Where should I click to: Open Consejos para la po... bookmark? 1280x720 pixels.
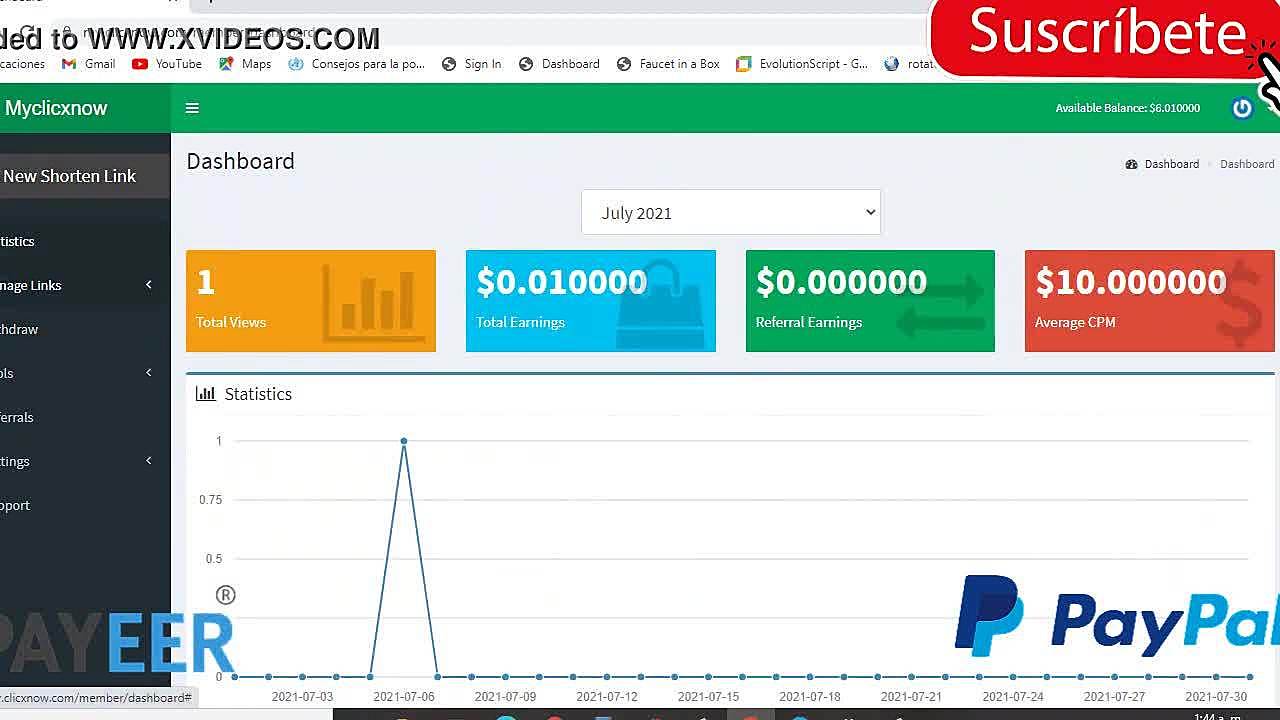(x=356, y=64)
